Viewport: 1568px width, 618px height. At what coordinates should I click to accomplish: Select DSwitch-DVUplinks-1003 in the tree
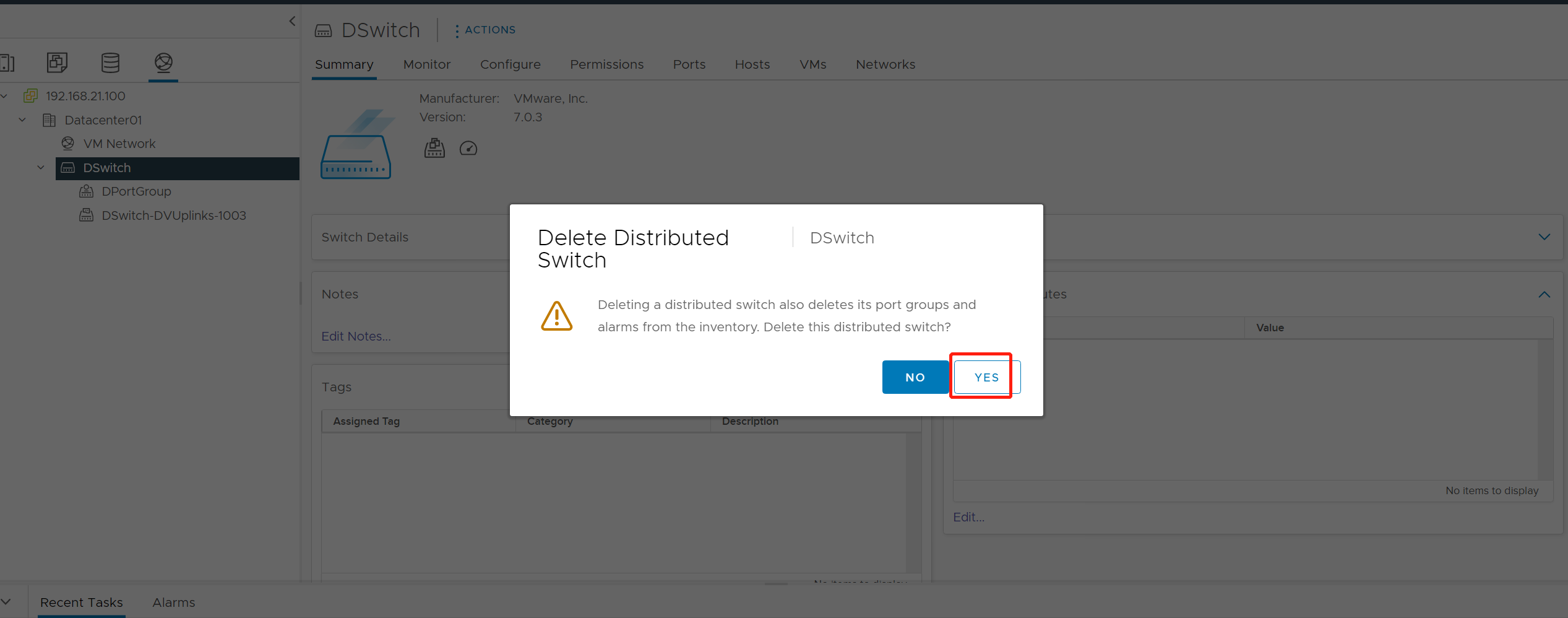coord(174,215)
